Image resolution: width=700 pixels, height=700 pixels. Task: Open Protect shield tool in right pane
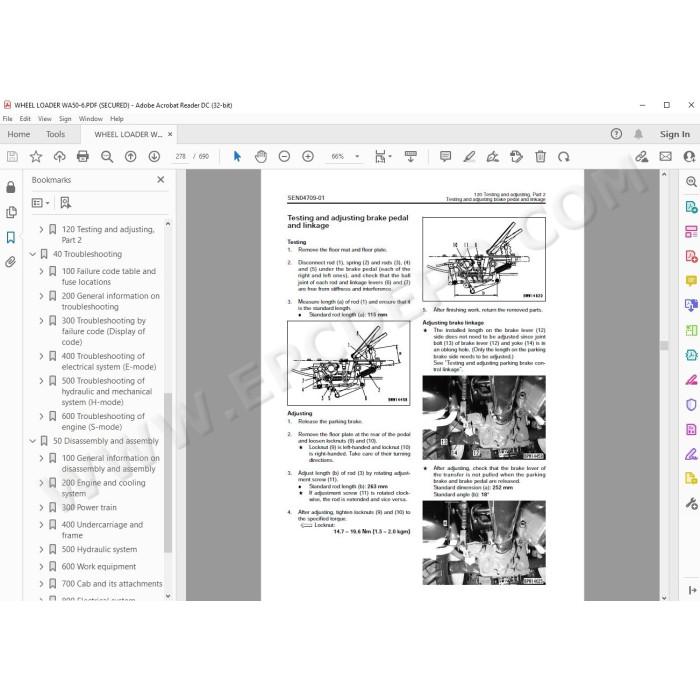point(691,405)
